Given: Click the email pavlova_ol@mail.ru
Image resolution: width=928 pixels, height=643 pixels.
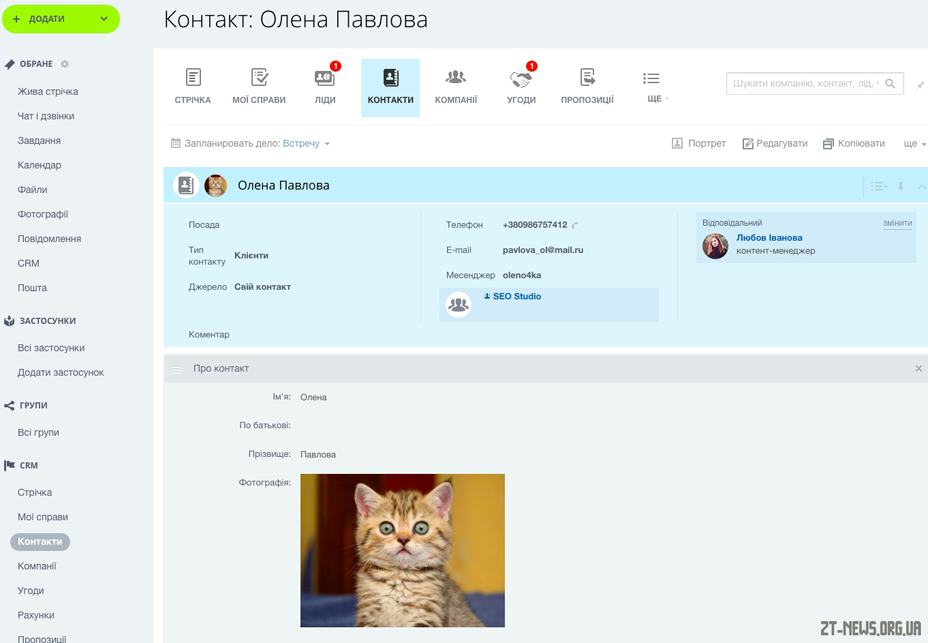Looking at the screenshot, I should (x=543, y=250).
